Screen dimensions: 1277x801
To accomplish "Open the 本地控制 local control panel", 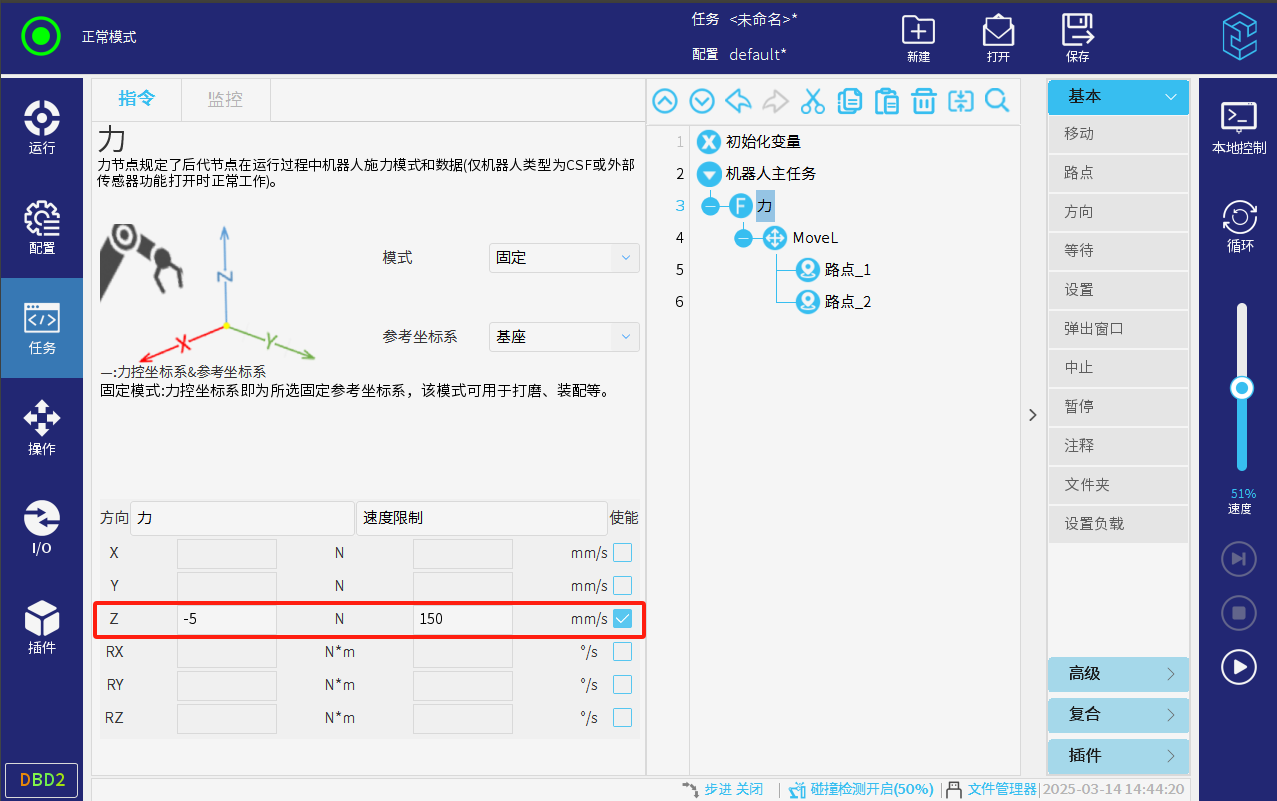I will pyautogui.click(x=1239, y=127).
